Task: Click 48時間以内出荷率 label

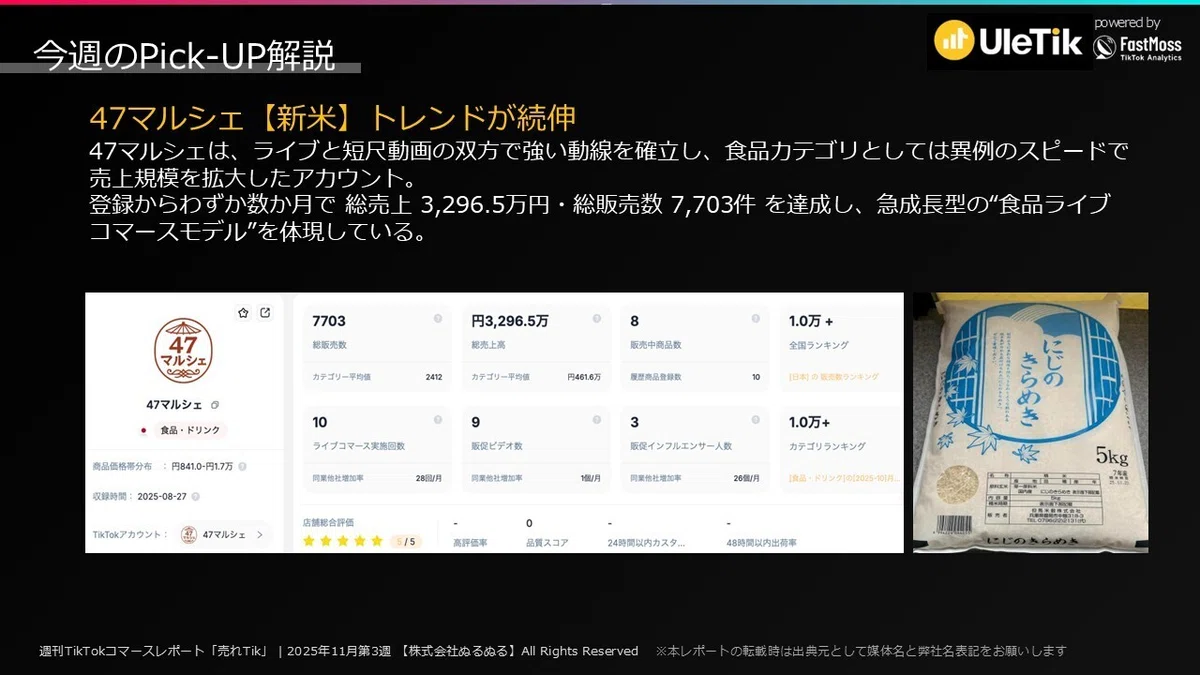Action: [762, 543]
